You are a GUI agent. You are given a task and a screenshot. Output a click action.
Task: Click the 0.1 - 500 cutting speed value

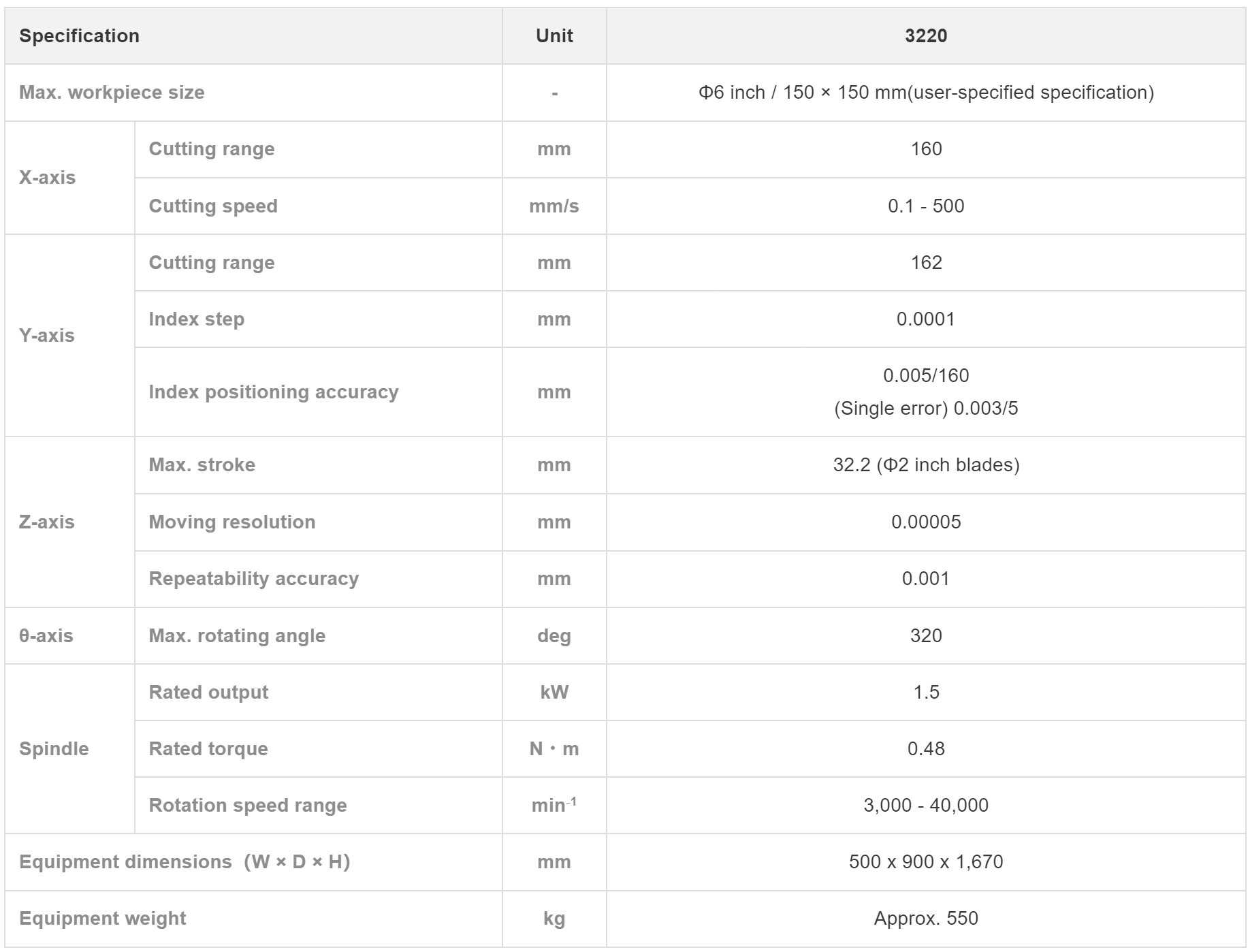click(x=926, y=206)
